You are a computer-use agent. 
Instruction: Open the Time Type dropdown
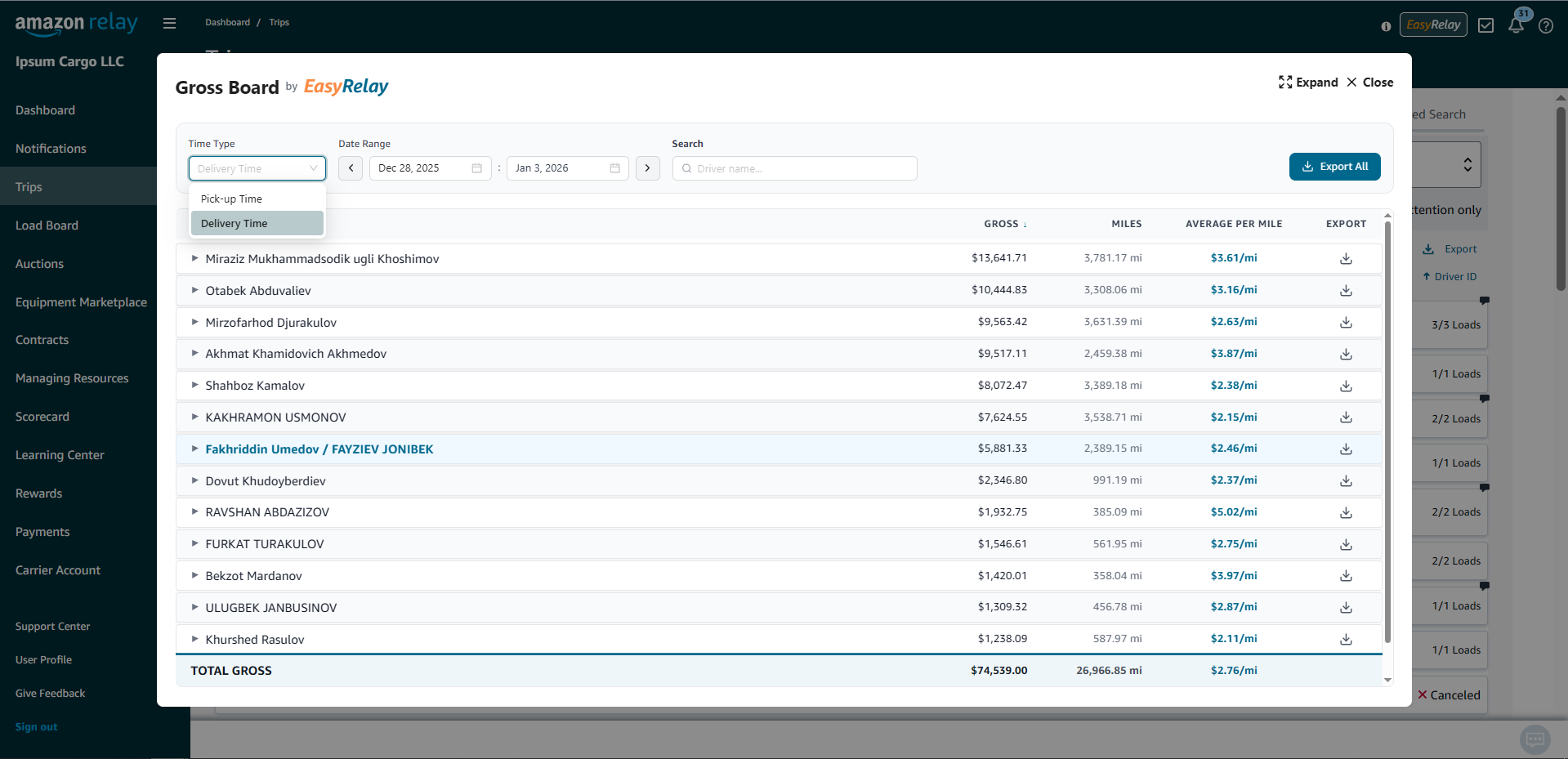(x=257, y=168)
